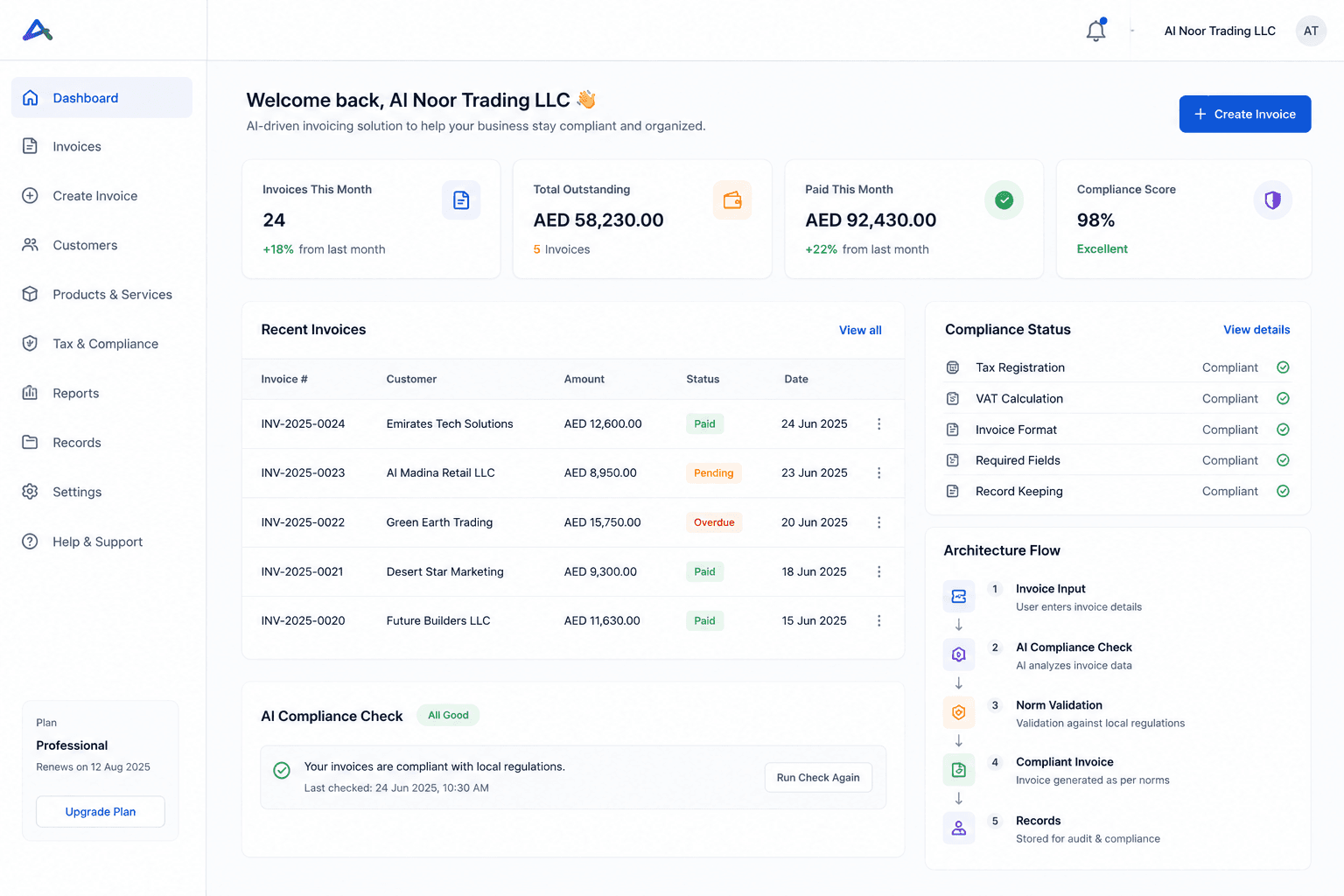Image resolution: width=1344 pixels, height=896 pixels.
Task: Click the Invoice Format compliant check icon
Action: 1283,430
